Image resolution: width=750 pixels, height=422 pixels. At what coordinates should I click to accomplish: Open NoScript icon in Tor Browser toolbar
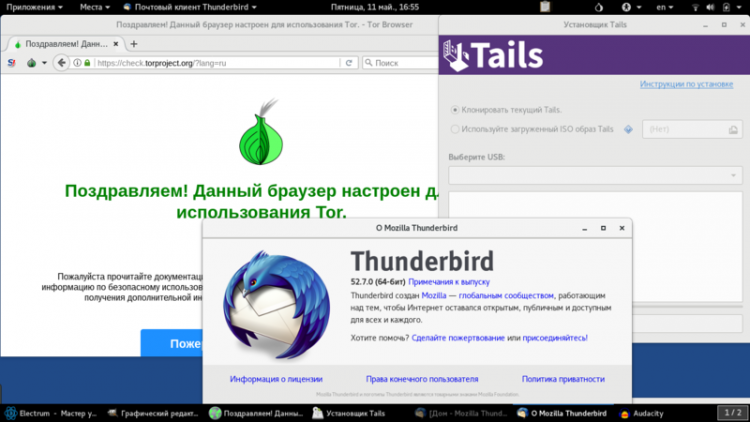[11, 63]
